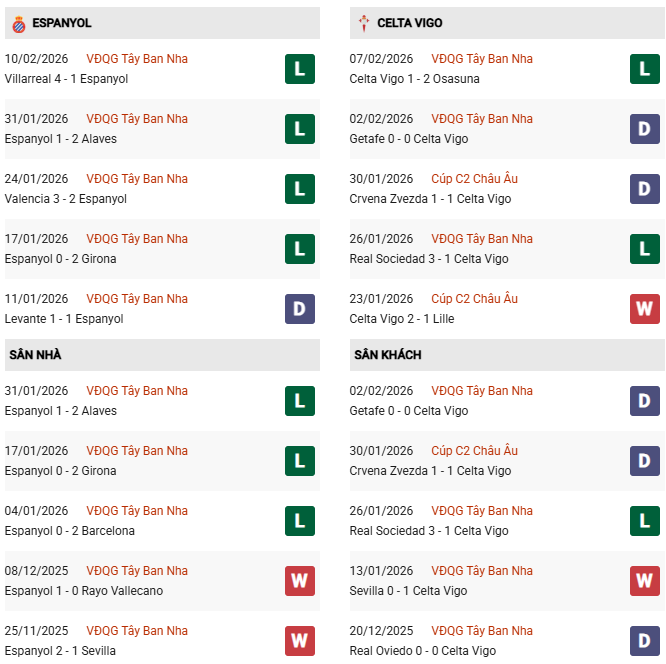Click the L badge for Celta Vigo 1 - 2 Osasuna
Viewport: 666px width, 664px height.
tap(644, 69)
